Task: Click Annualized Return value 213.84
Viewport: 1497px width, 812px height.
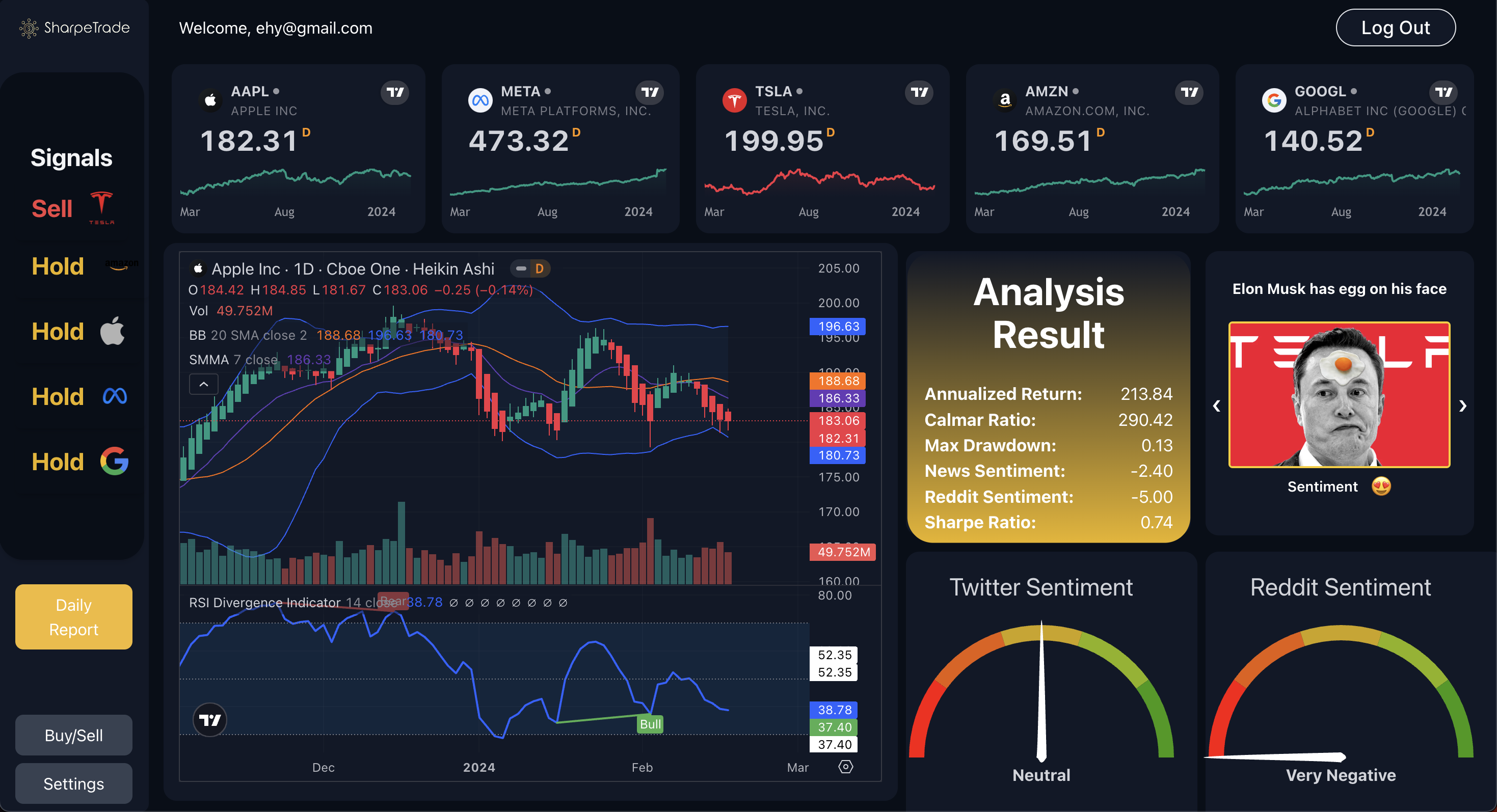Action: 1146,394
